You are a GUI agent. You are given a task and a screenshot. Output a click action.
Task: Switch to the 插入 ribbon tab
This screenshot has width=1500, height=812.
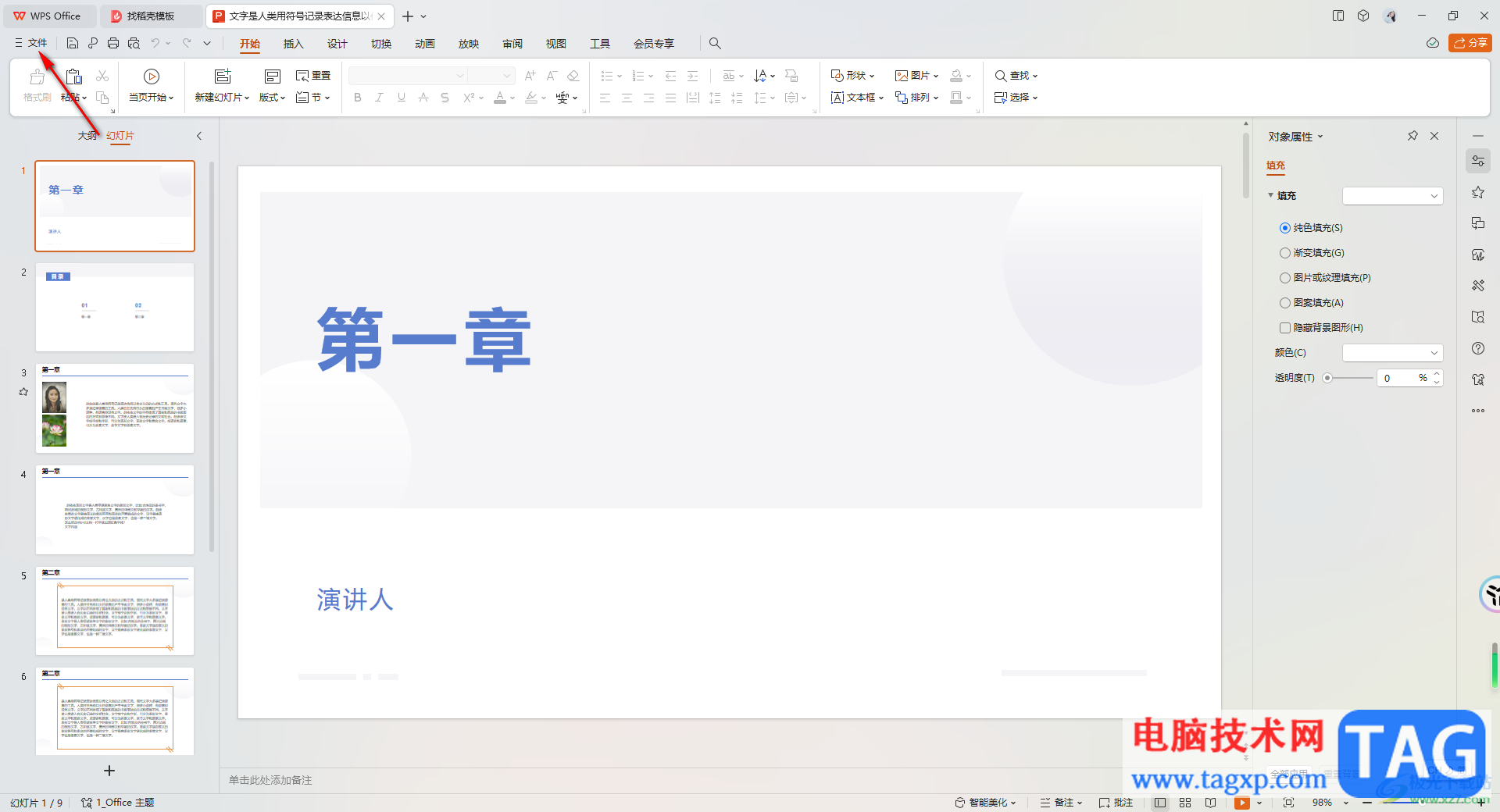pos(293,44)
